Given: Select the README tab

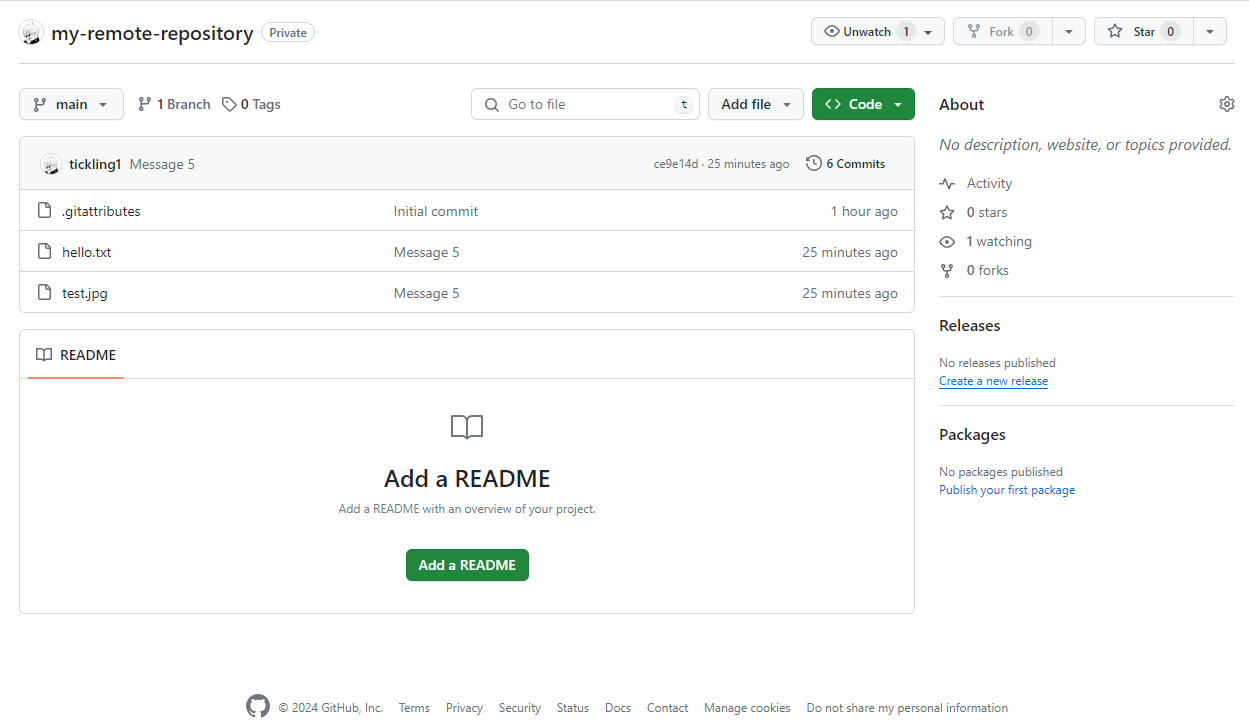Looking at the screenshot, I should (76, 355).
